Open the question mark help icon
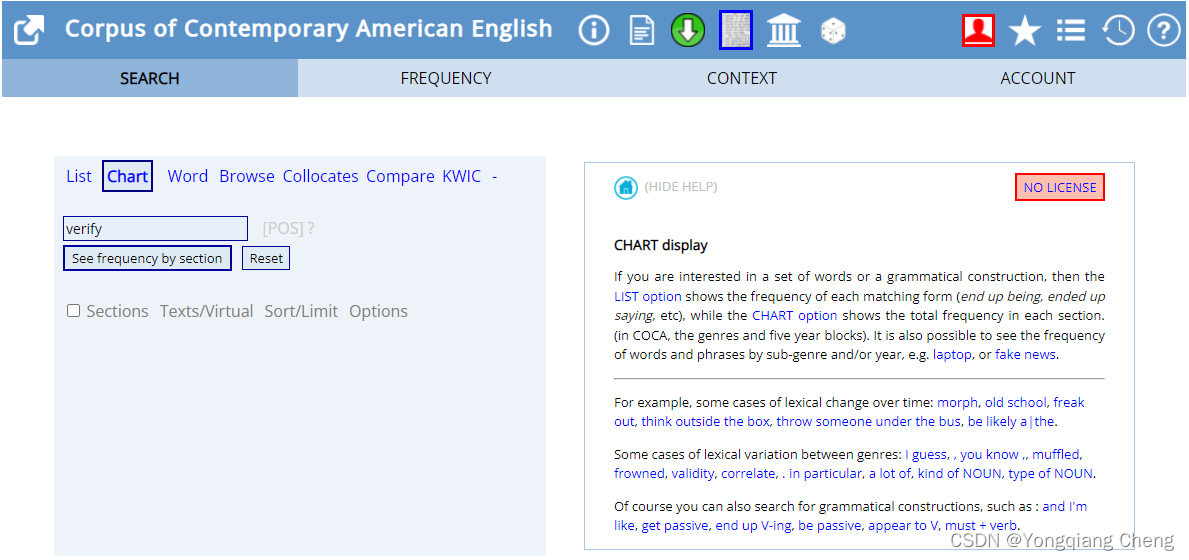 tap(1164, 31)
